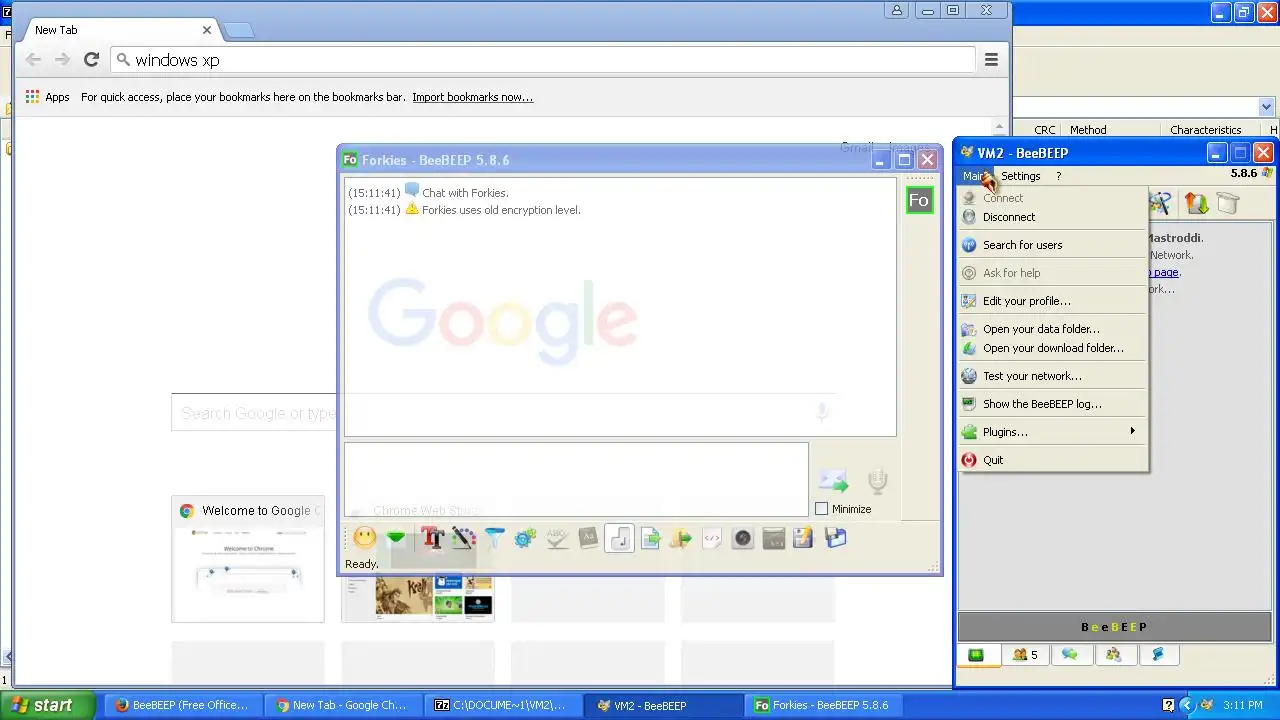
Task: Select Open your data folder...
Action: point(1052,329)
